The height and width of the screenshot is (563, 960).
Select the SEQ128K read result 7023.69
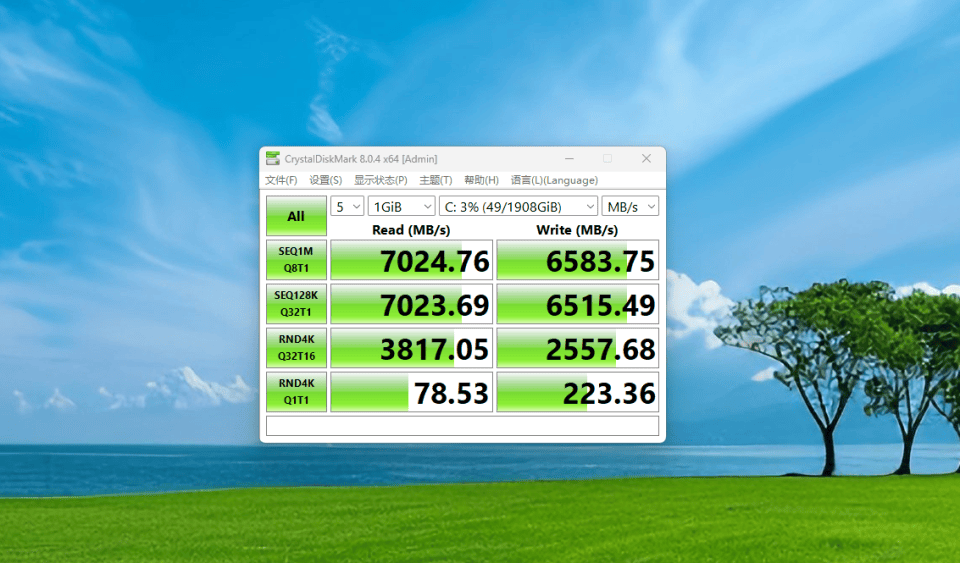(411, 304)
